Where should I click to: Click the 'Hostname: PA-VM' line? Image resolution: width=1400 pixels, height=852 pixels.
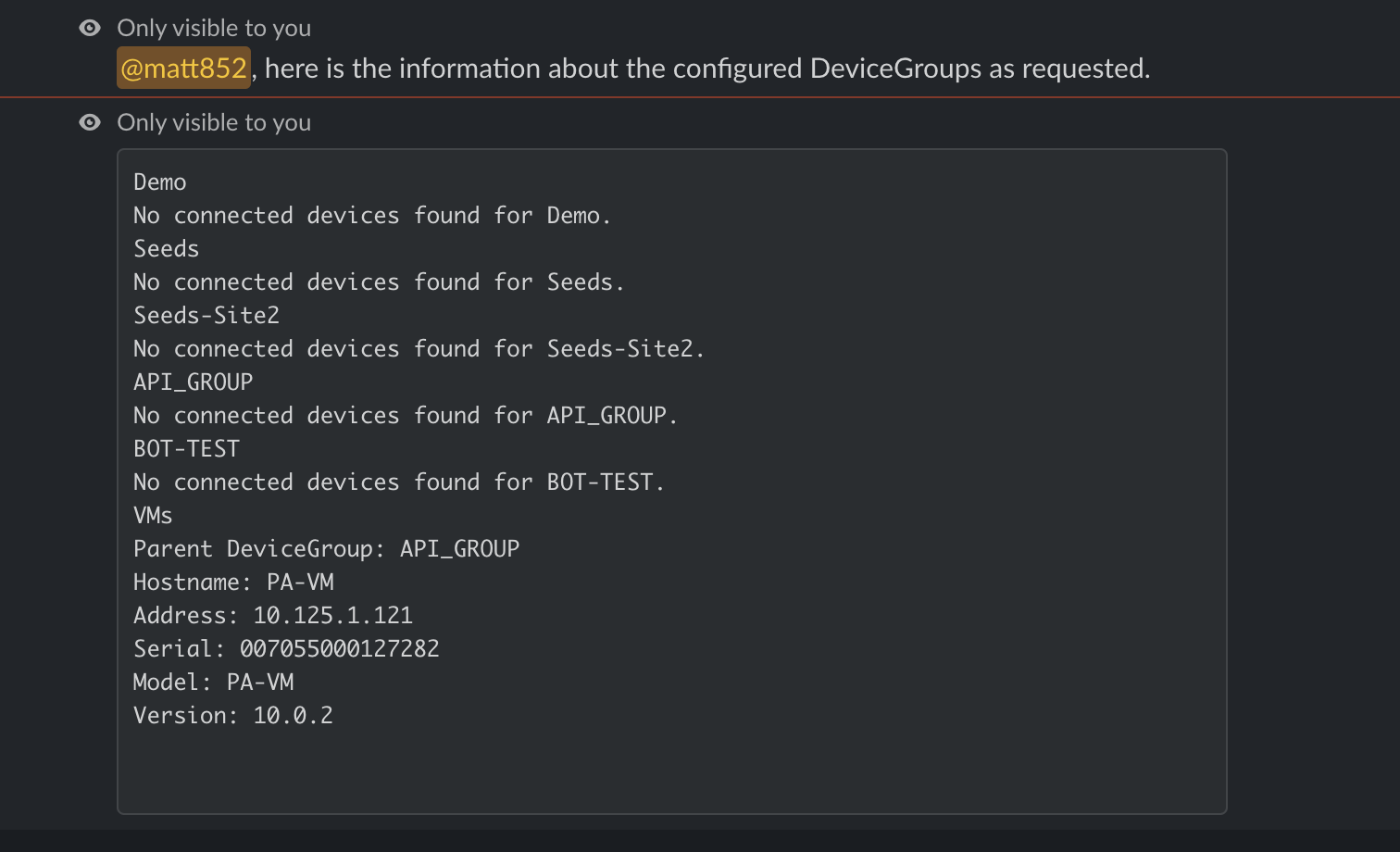(x=233, y=583)
